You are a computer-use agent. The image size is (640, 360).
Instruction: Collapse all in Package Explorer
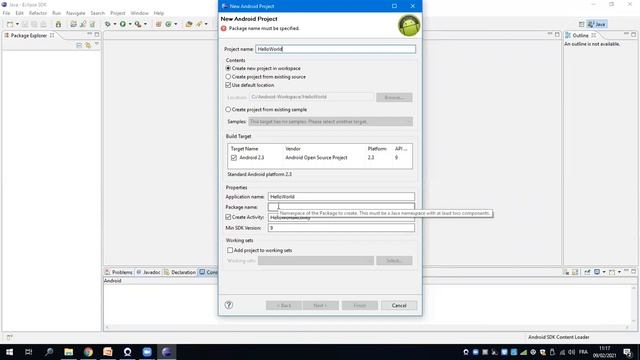pyautogui.click(x=79, y=45)
